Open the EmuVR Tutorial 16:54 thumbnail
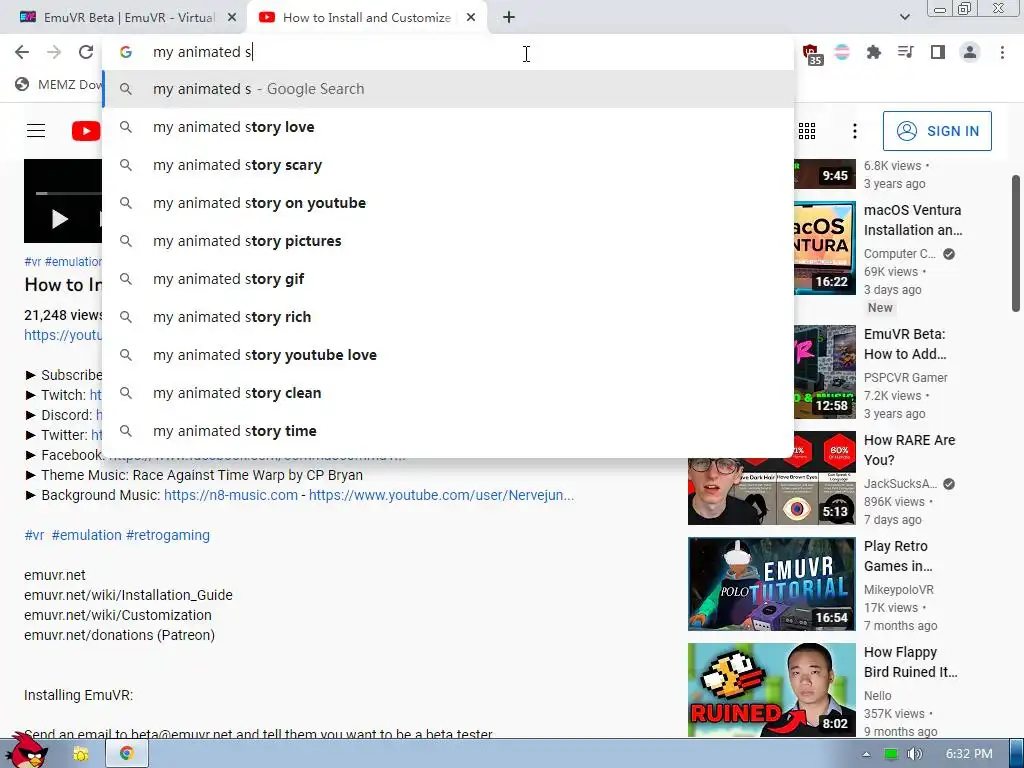1024x768 pixels. pyautogui.click(x=772, y=584)
